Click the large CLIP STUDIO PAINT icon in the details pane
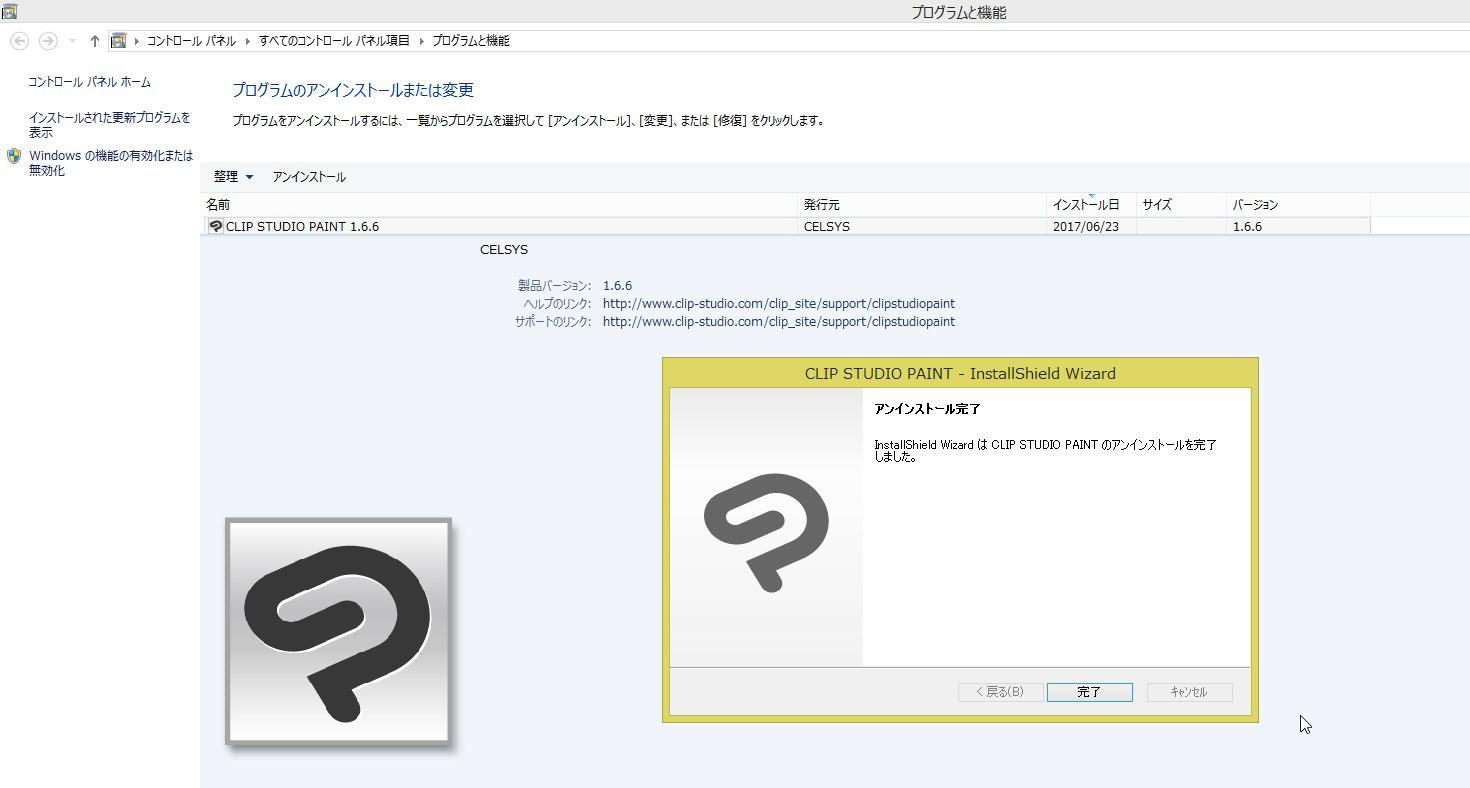Image resolution: width=1470 pixels, height=788 pixels. [339, 631]
